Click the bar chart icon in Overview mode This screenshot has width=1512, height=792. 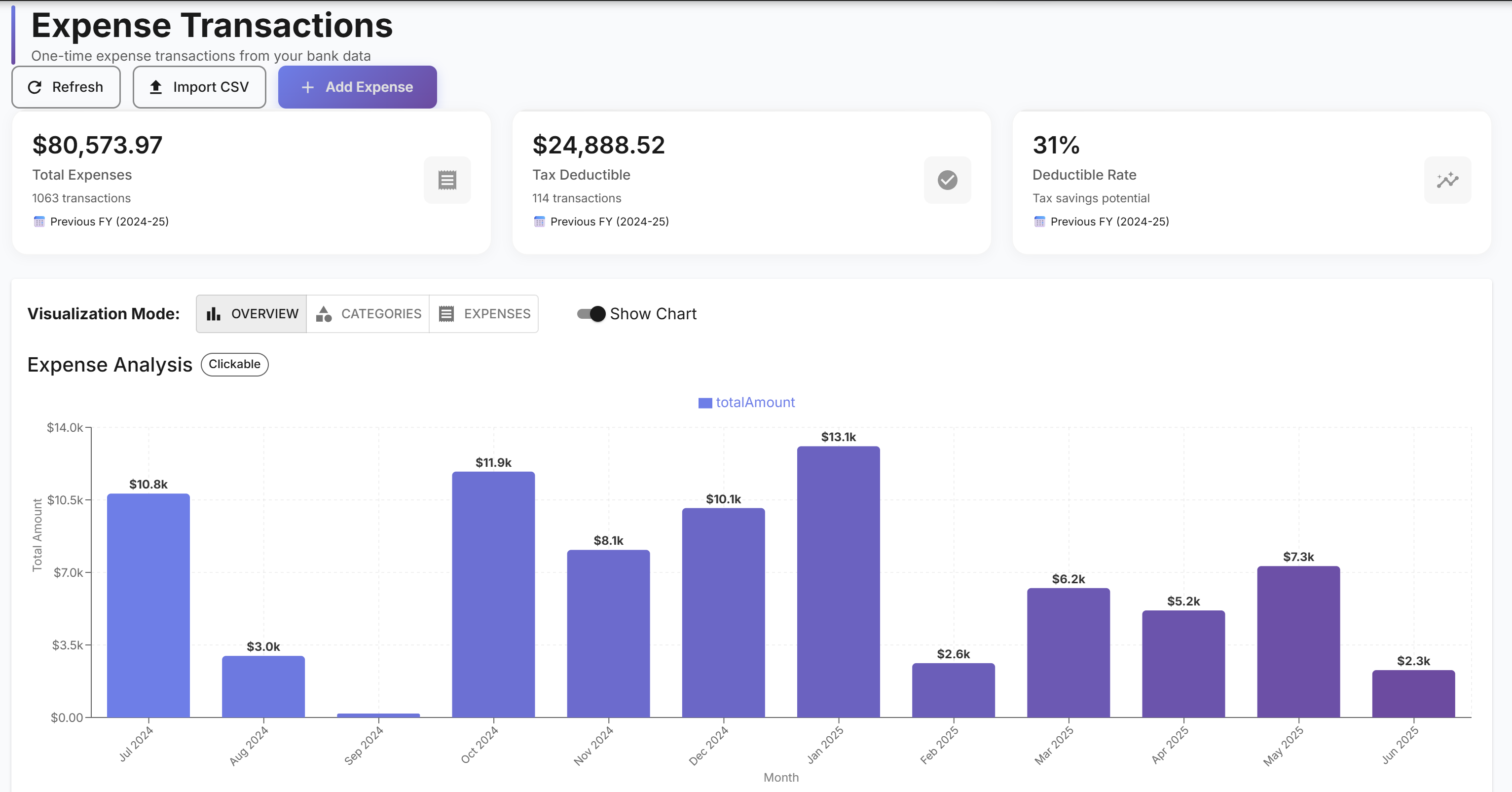(214, 313)
